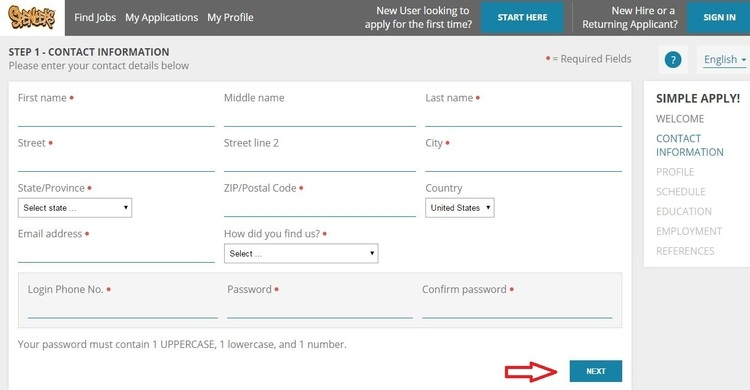Open the blue help question mark icon

tap(673, 60)
